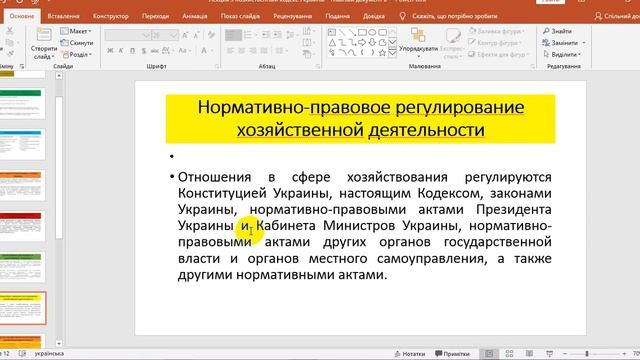Open the font name combo box
The height and width of the screenshot is (360, 640).
pyautogui.click(x=128, y=36)
